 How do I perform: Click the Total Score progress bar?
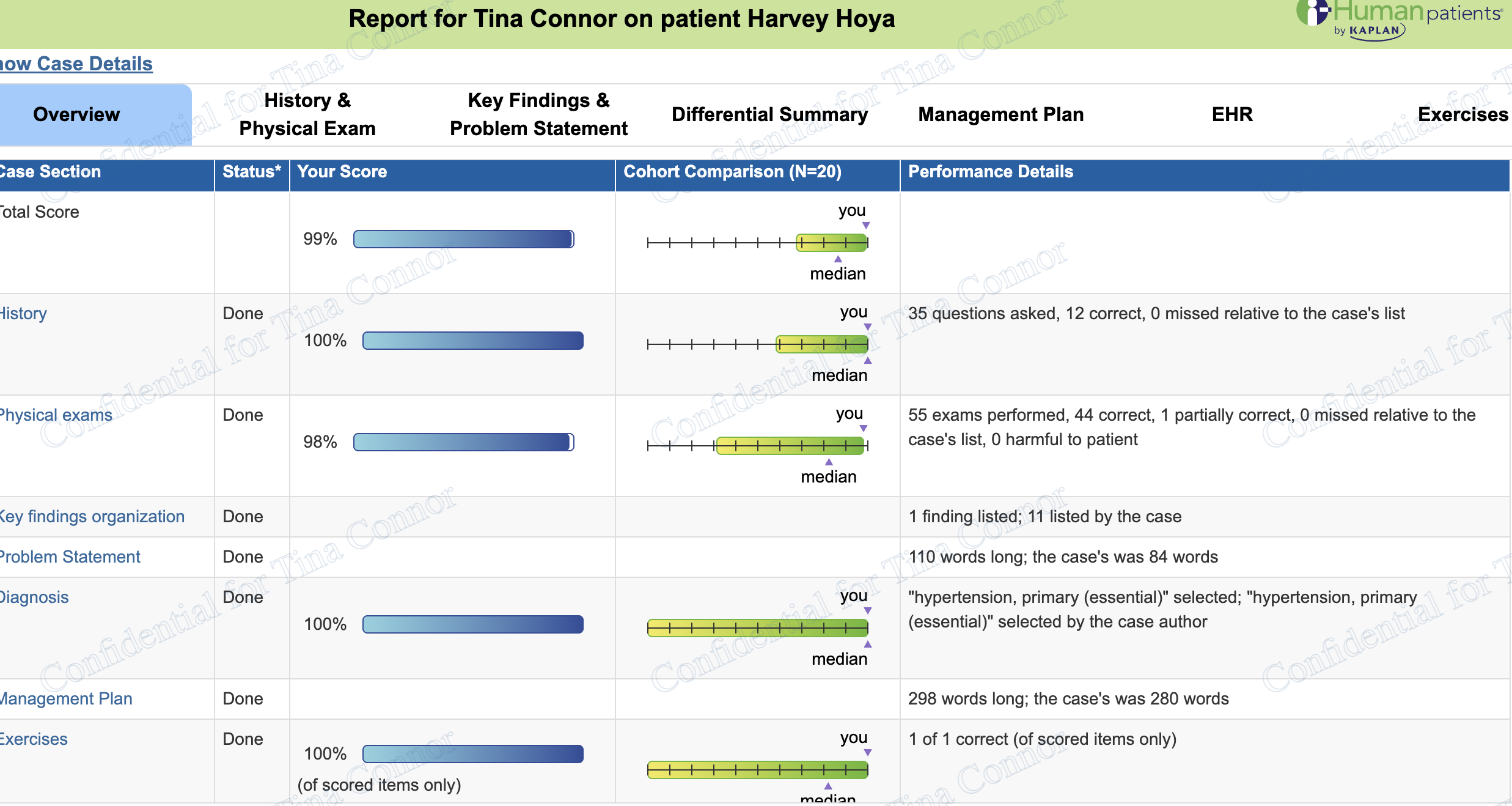(x=463, y=239)
